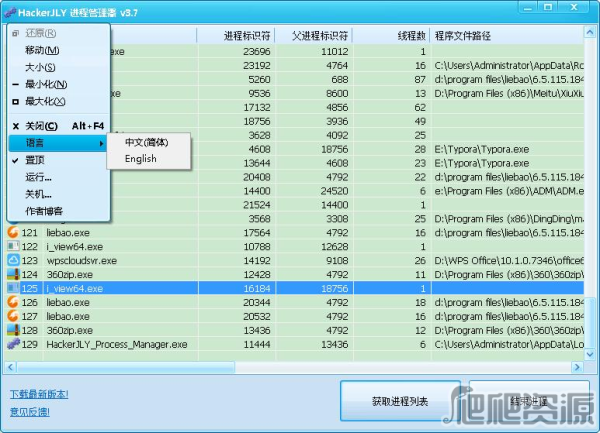Click the horizontal scrollbar right arrow
This screenshot has width=600, height=433.
coord(577,367)
